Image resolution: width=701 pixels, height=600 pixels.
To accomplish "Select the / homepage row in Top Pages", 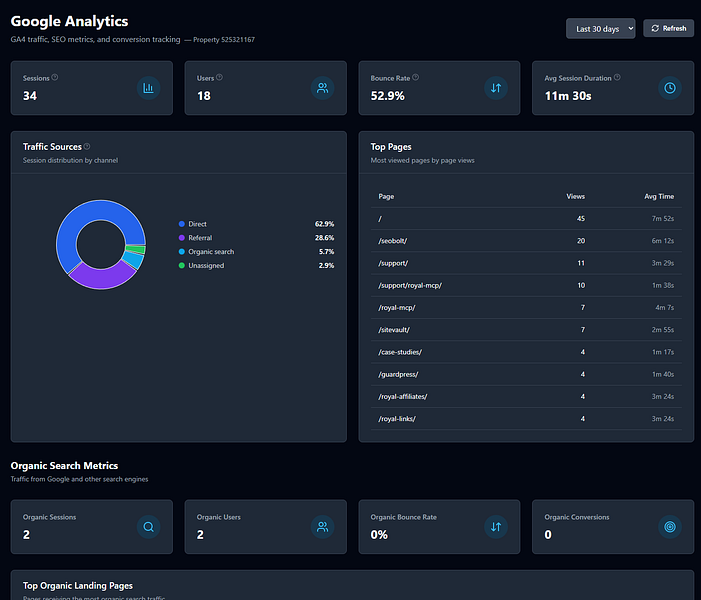I will [526, 219].
